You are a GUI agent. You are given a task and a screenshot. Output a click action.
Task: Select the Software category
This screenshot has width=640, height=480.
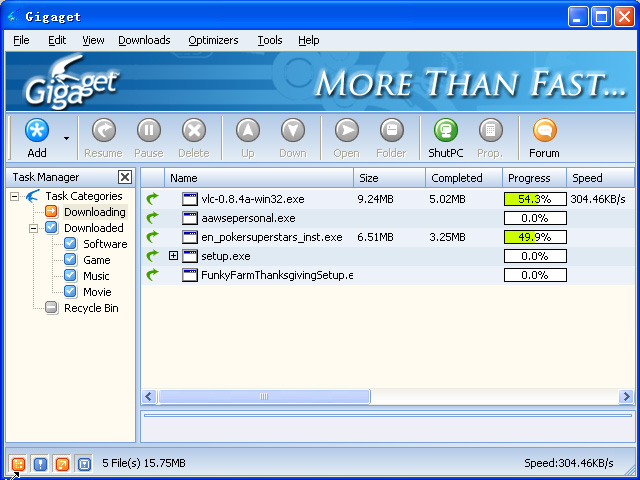coord(105,244)
